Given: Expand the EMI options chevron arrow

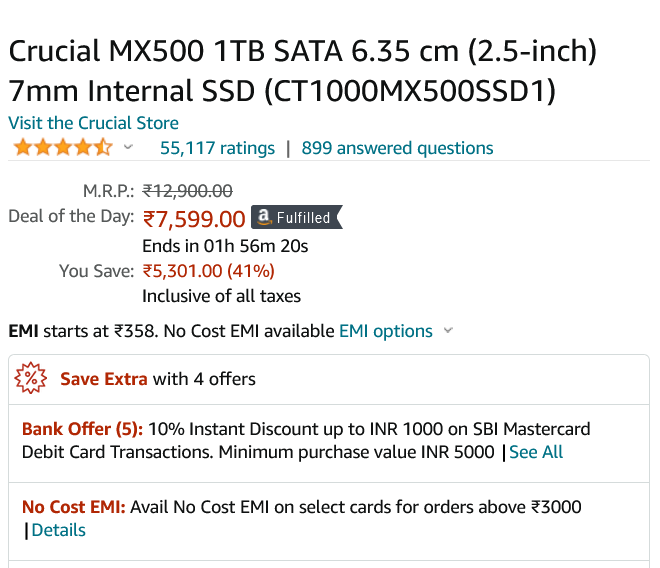Looking at the screenshot, I should [448, 331].
